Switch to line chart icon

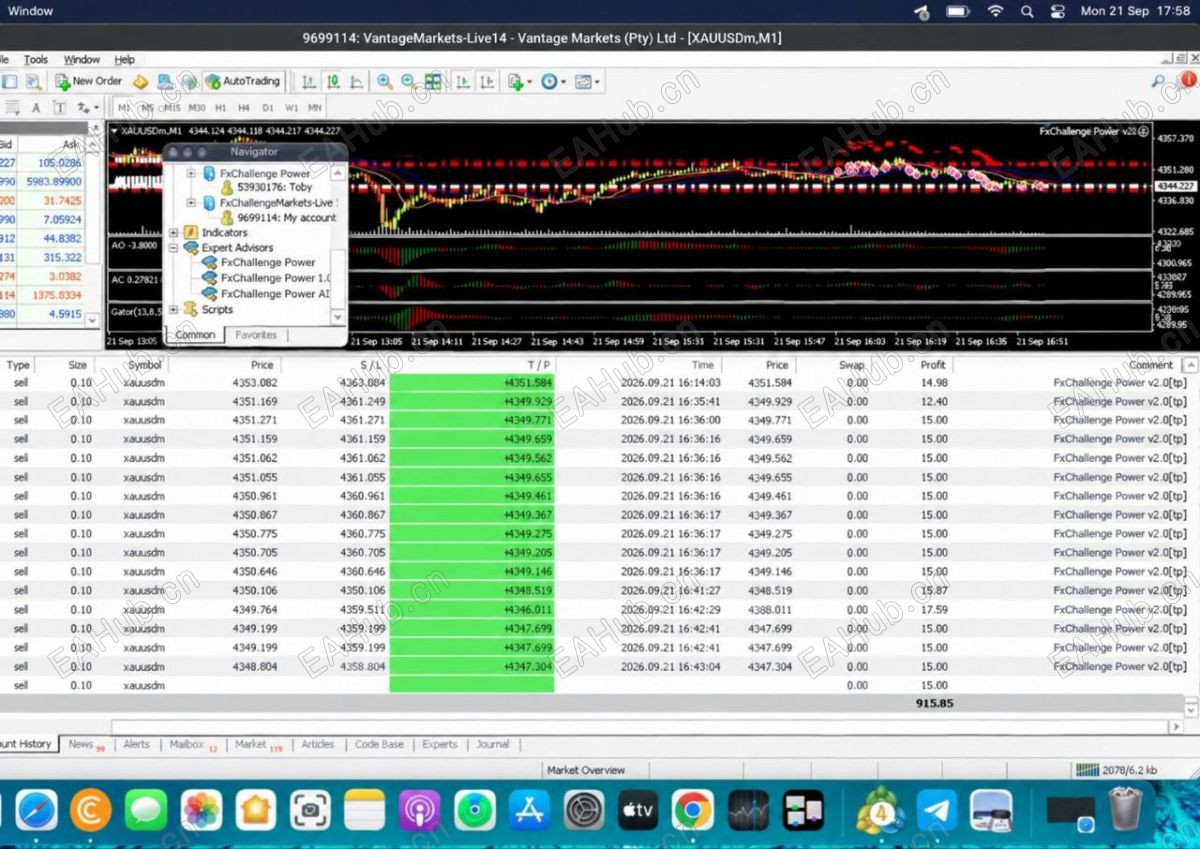pos(357,82)
